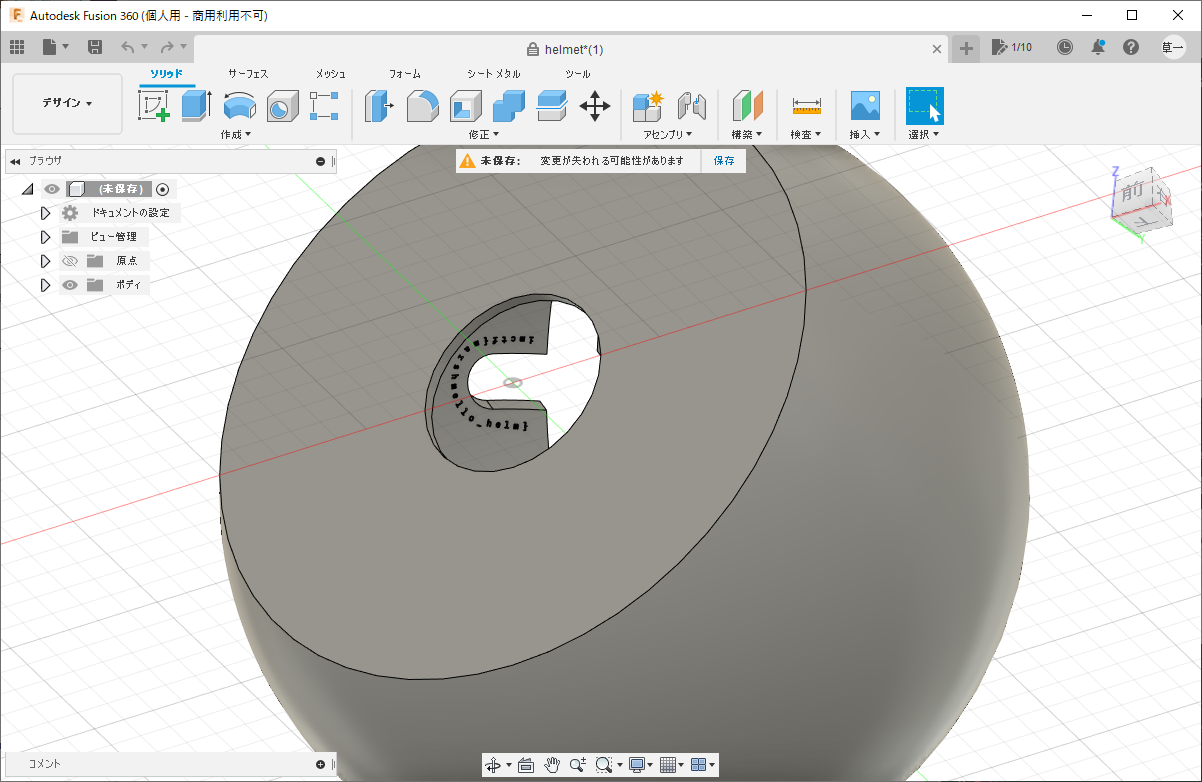Select the Create Sketch tool
Screen dimensions: 1202x782
click(x=153, y=105)
